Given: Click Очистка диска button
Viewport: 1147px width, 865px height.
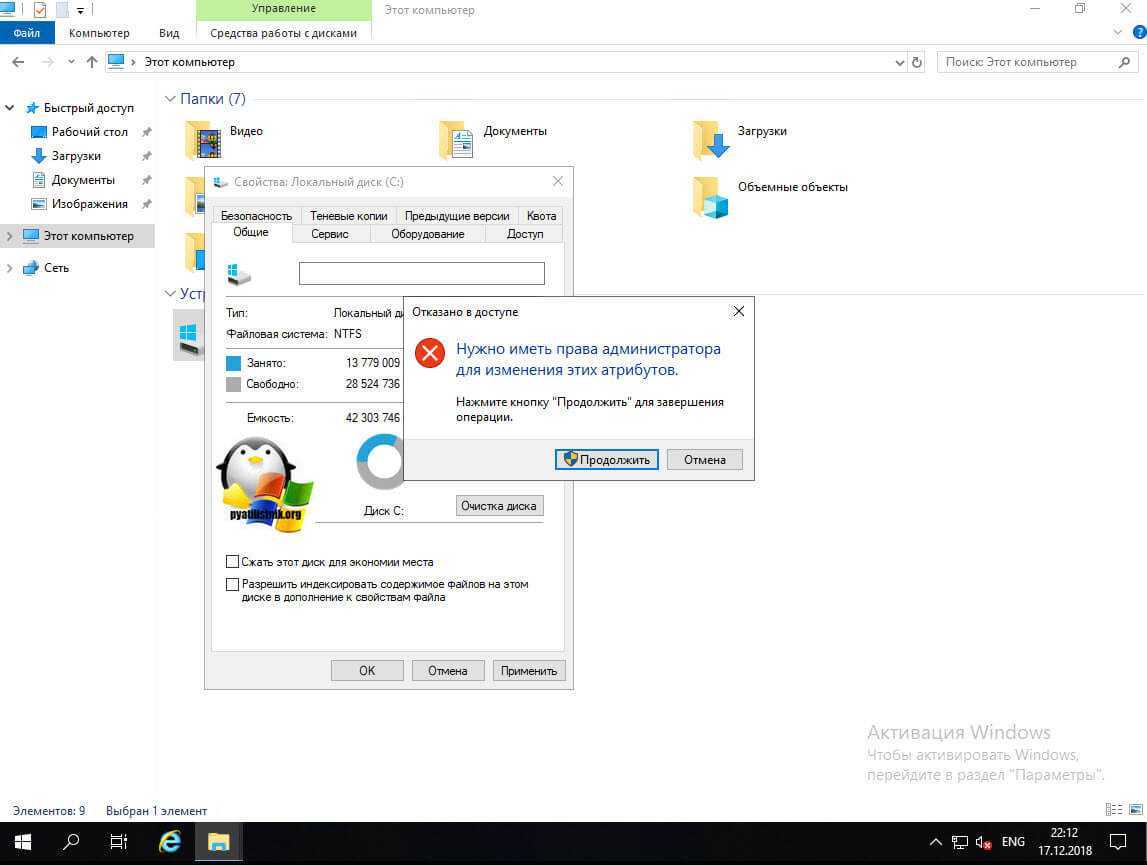Looking at the screenshot, I should (499, 506).
